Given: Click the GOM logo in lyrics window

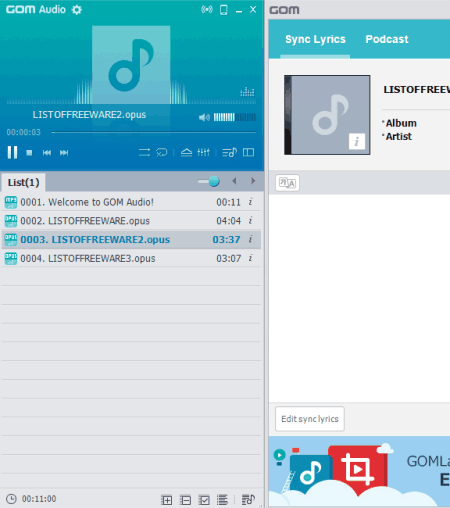Looking at the screenshot, I should 284,10.
